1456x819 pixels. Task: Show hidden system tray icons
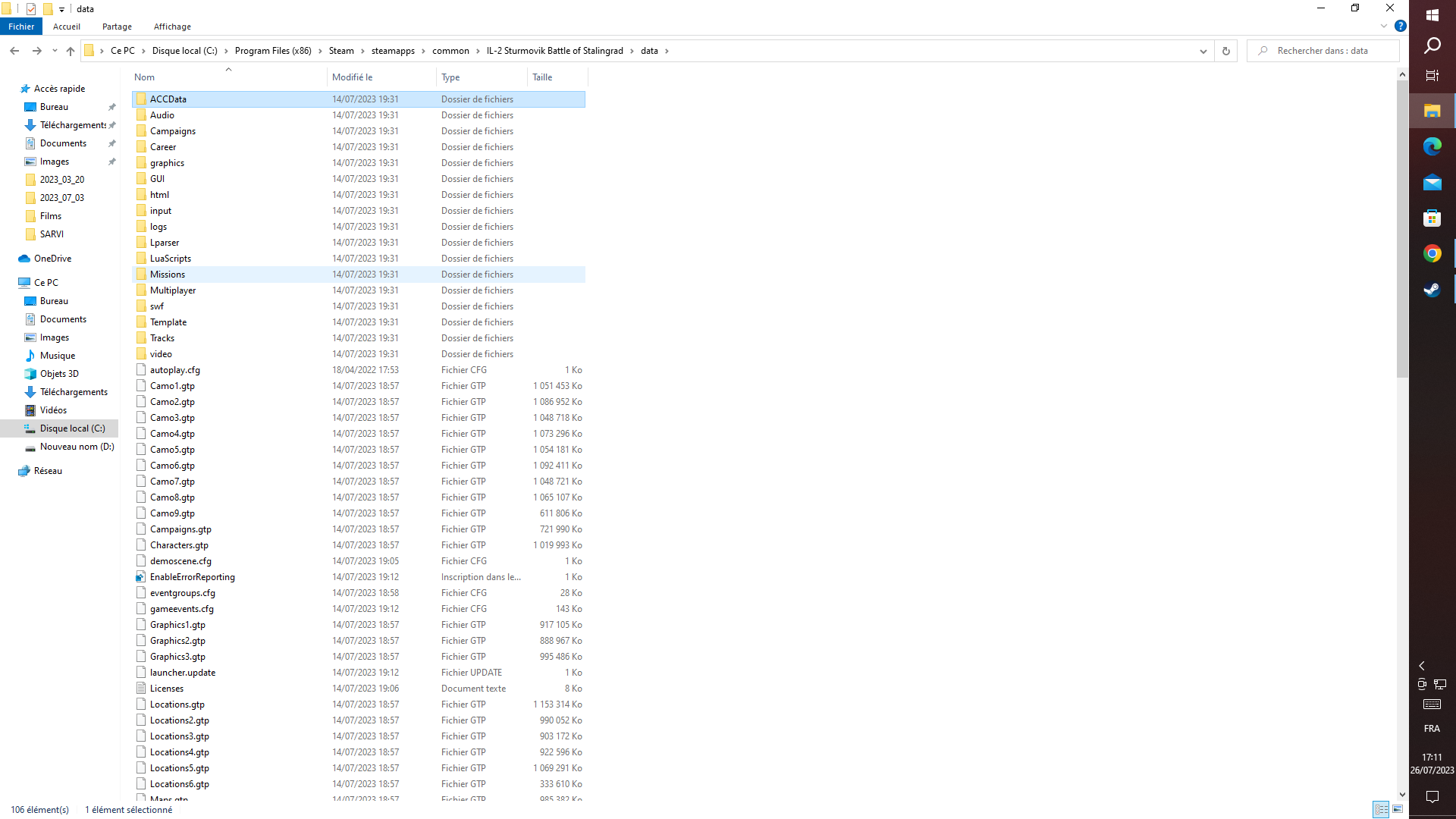pyautogui.click(x=1422, y=666)
